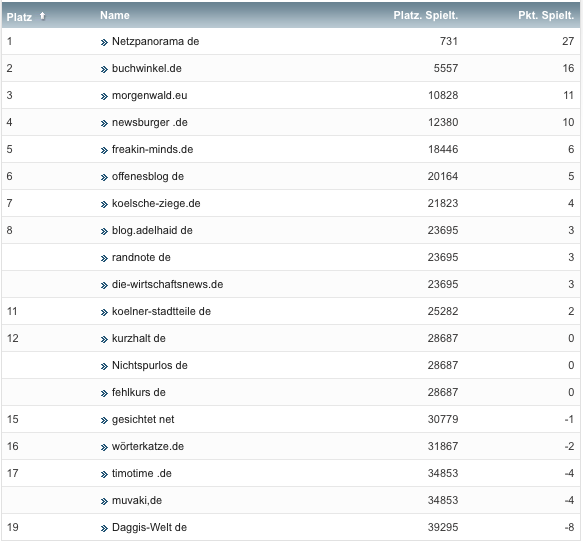Image resolution: width=583 pixels, height=543 pixels.
Task: Open the Daggis-Welt de link
Action: (x=149, y=527)
